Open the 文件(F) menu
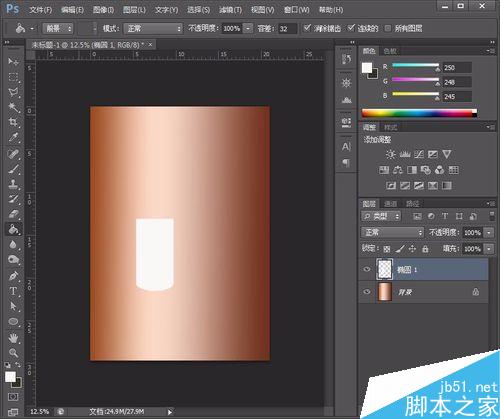 tap(40, 10)
